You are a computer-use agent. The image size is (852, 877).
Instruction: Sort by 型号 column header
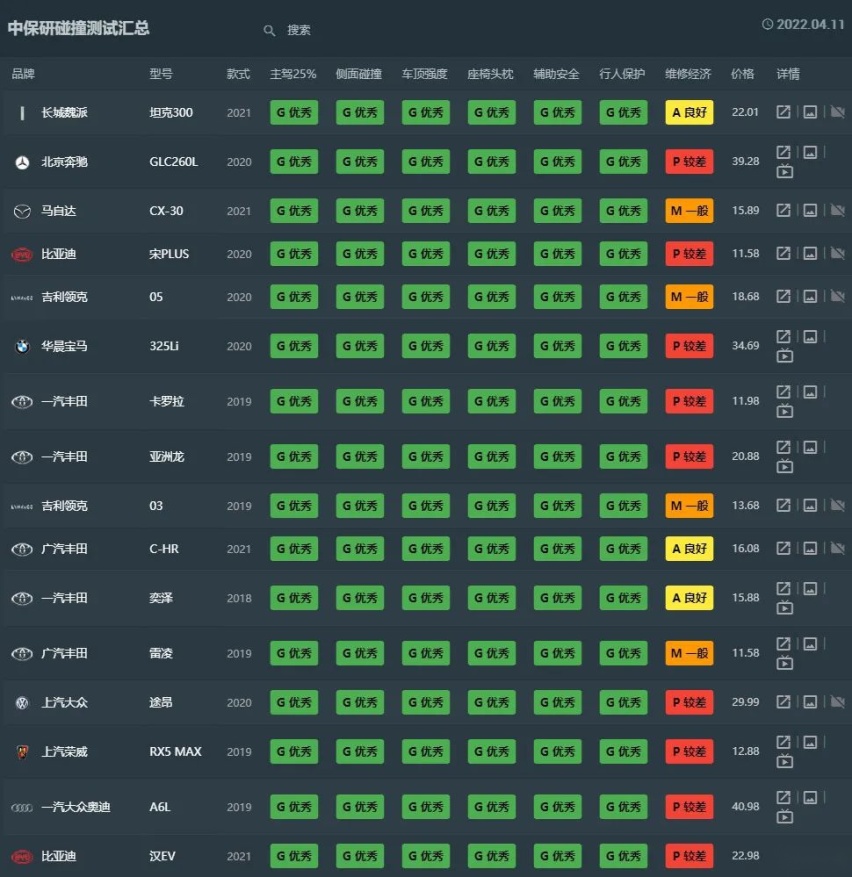[x=161, y=74]
